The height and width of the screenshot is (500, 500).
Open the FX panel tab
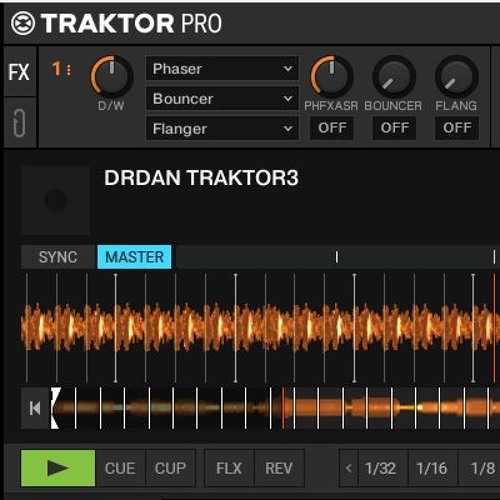click(x=19, y=72)
